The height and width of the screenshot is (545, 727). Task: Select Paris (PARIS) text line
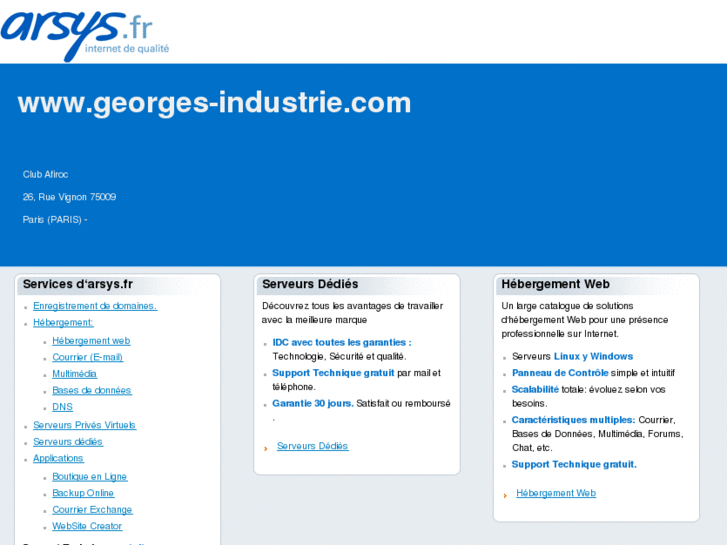click(55, 220)
